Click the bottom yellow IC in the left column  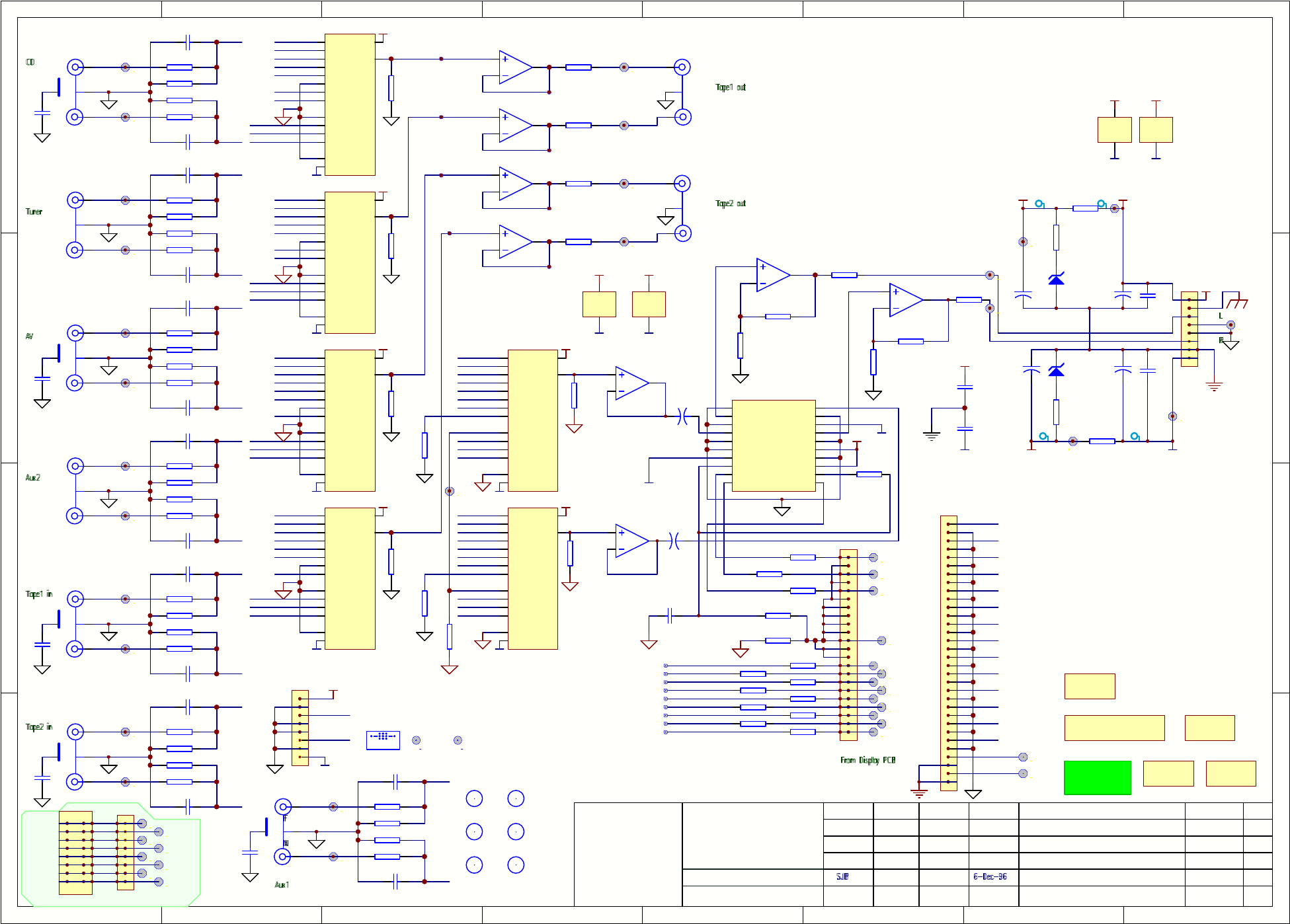point(350,578)
